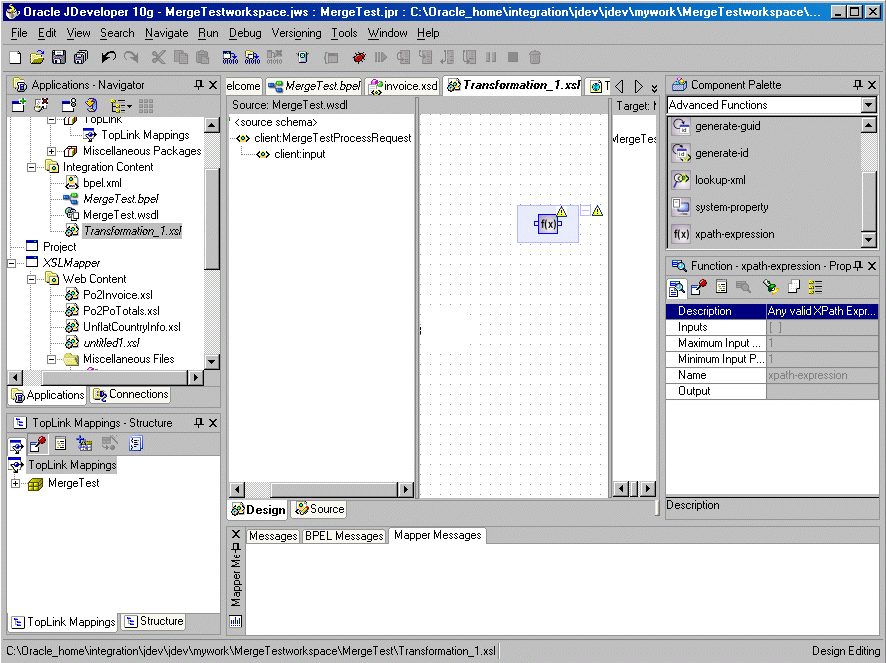
Task: Click the scroll editor tabs right arrow
Action: point(638,86)
